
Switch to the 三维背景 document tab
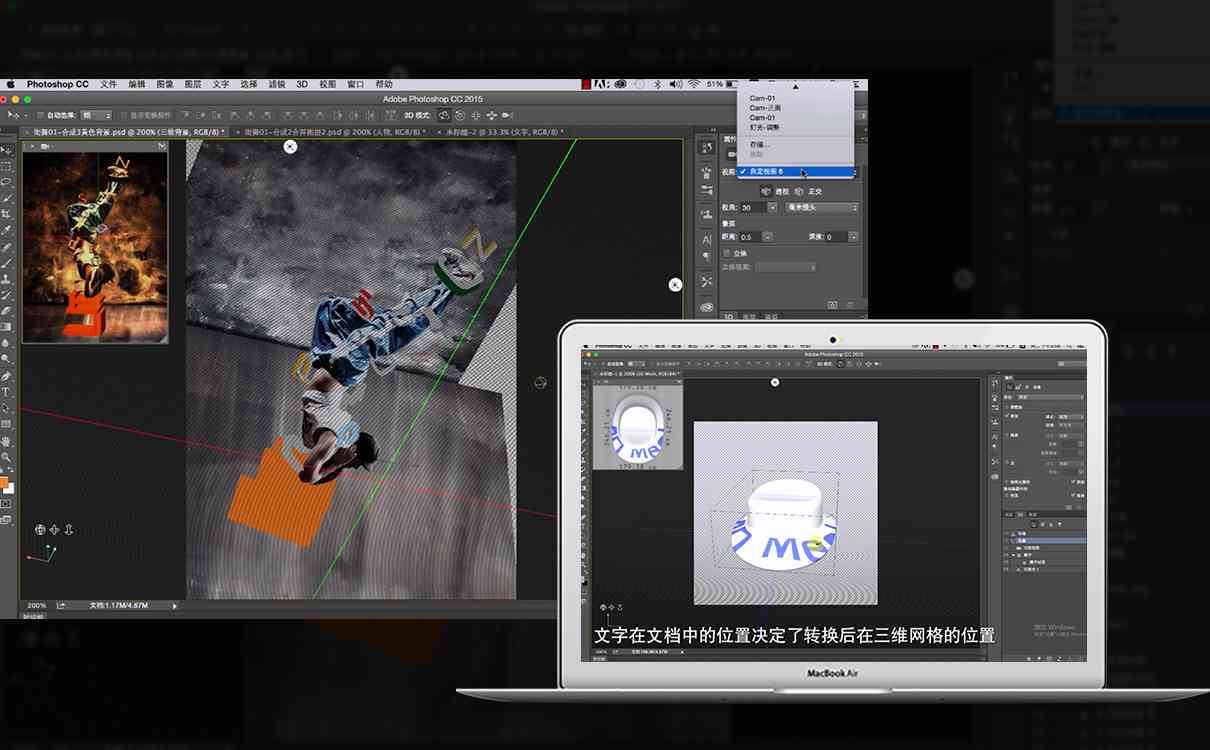pyautogui.click(x=126, y=132)
